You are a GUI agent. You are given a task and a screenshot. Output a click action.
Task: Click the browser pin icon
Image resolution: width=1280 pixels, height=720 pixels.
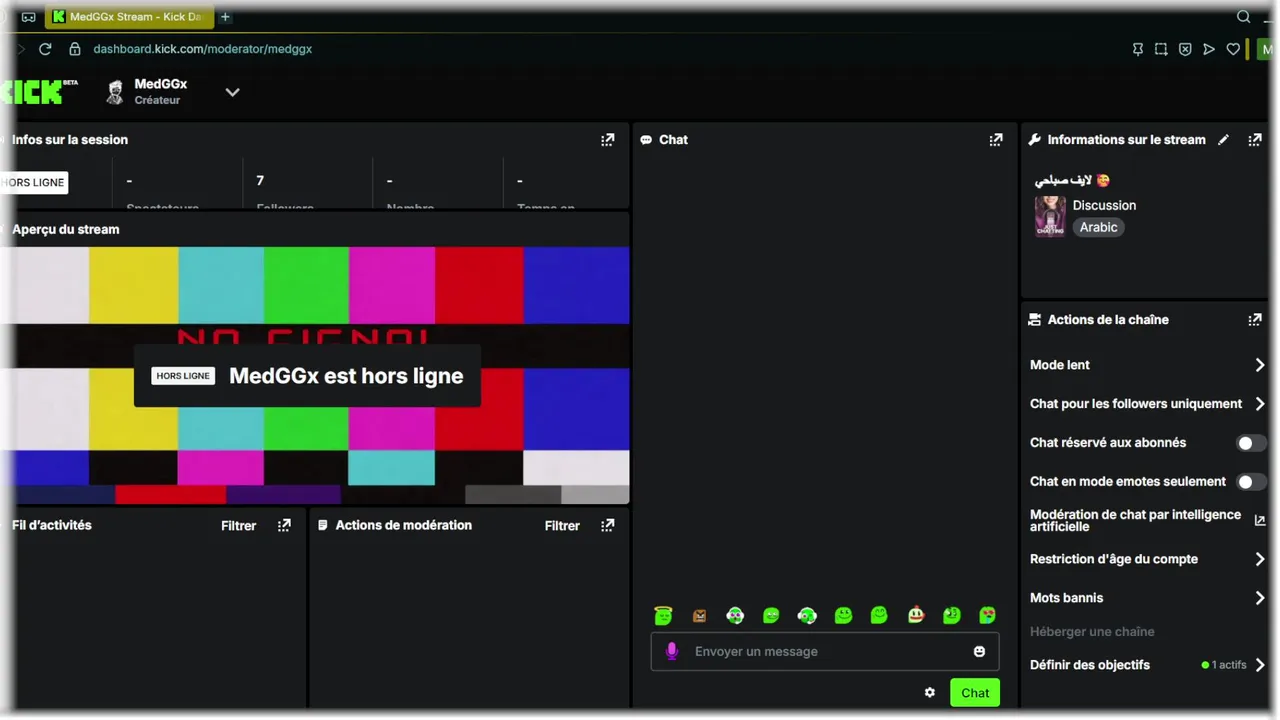tap(1137, 49)
